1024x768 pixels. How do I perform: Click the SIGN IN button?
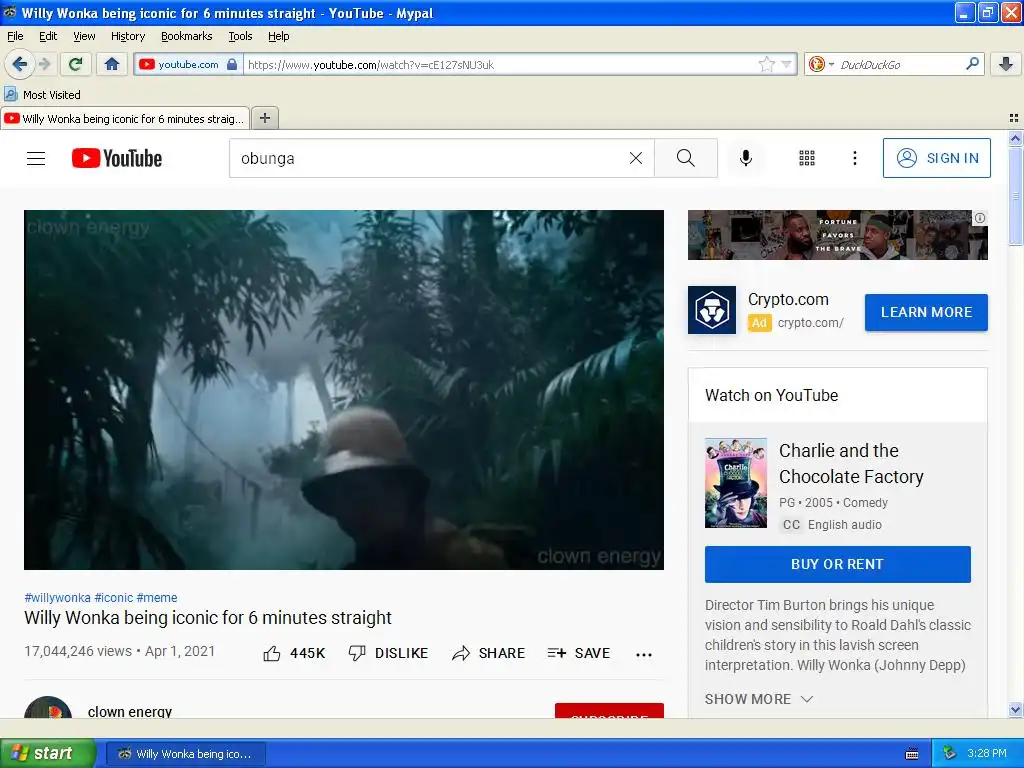click(936, 158)
